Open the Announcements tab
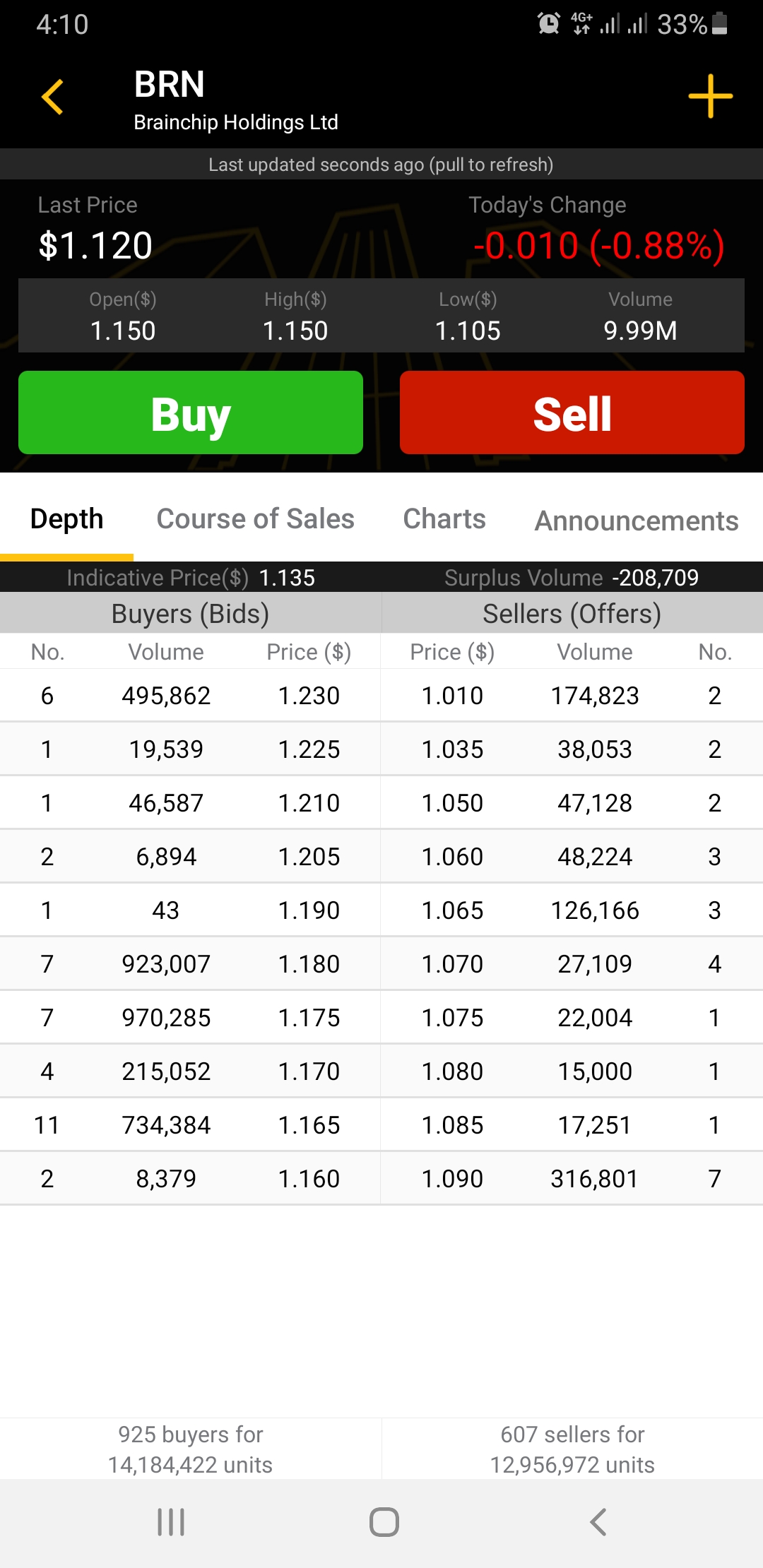763x1568 pixels. pos(637,521)
